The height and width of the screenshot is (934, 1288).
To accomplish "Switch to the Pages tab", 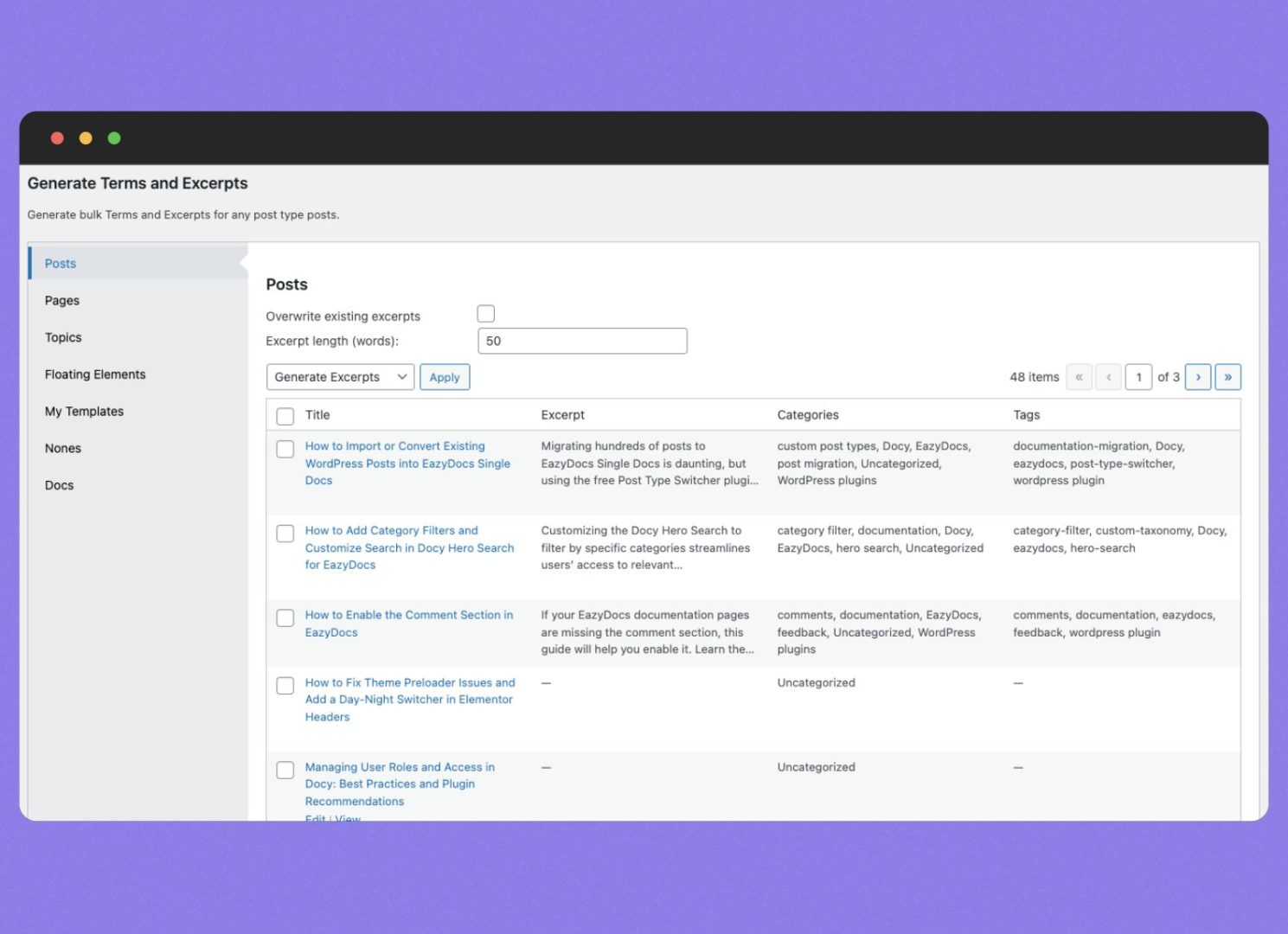I will click(62, 301).
